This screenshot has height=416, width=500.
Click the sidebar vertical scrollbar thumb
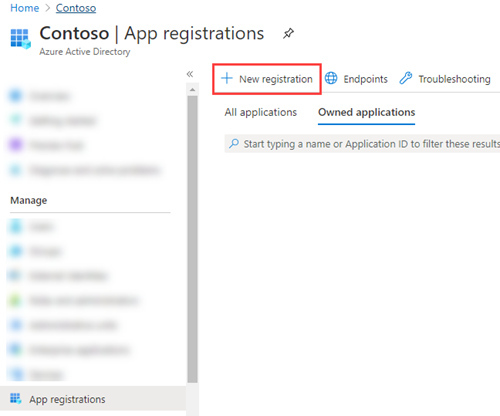[x=192, y=239]
